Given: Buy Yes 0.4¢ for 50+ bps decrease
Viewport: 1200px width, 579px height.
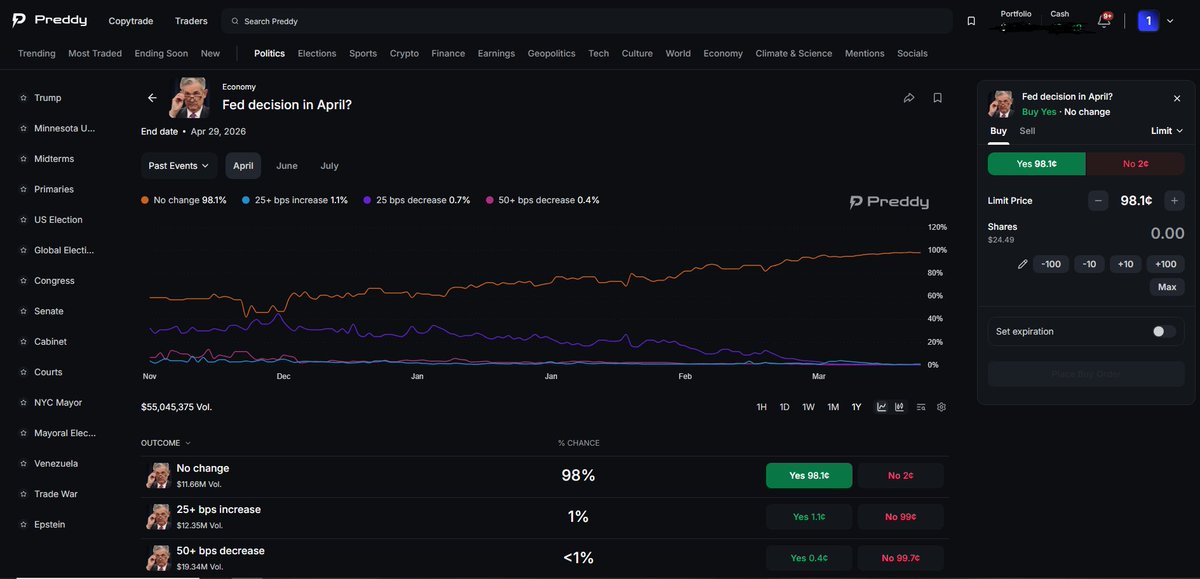Looking at the screenshot, I should (809, 558).
